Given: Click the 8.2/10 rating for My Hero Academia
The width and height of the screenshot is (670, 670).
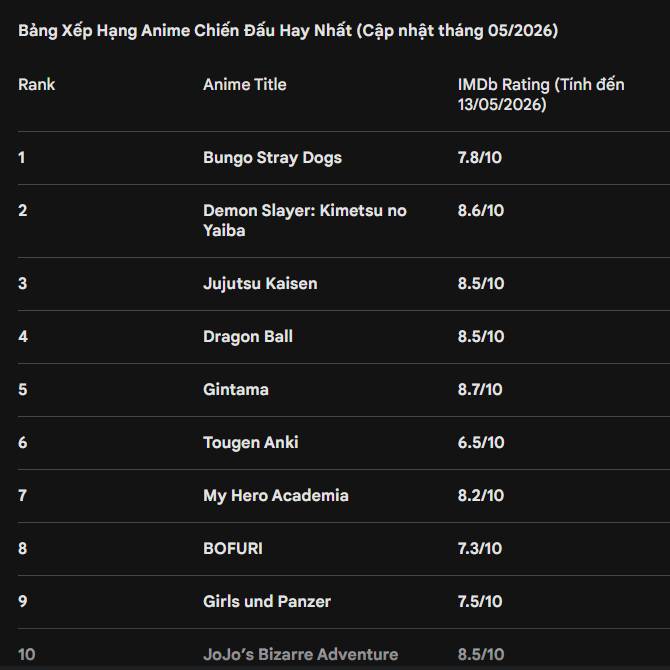Looking at the screenshot, I should pos(481,496).
